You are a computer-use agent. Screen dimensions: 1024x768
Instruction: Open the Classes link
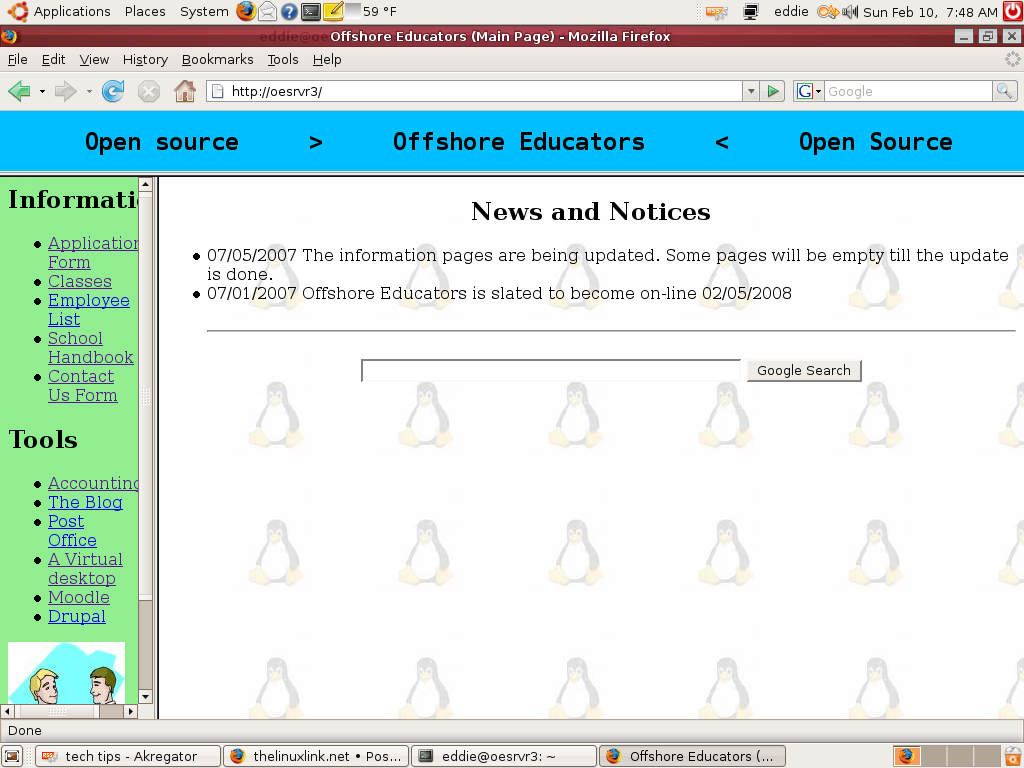coord(80,281)
